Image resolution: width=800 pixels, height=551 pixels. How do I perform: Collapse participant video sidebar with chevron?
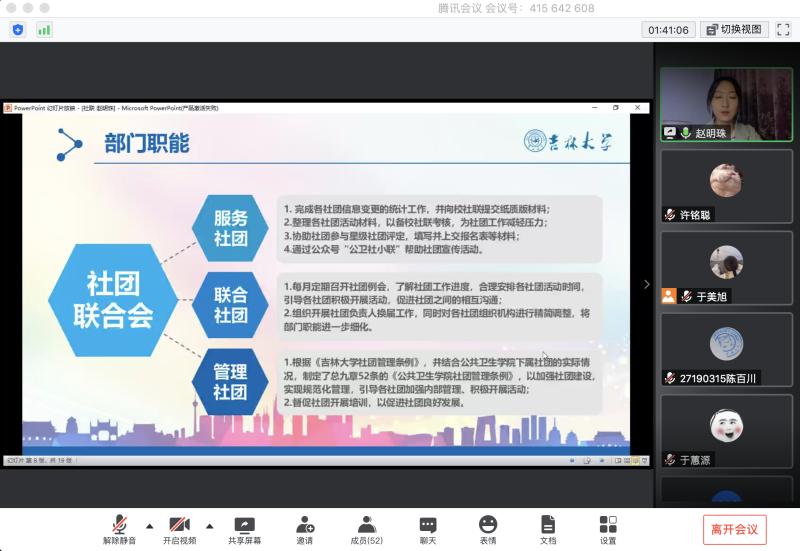coord(646,285)
